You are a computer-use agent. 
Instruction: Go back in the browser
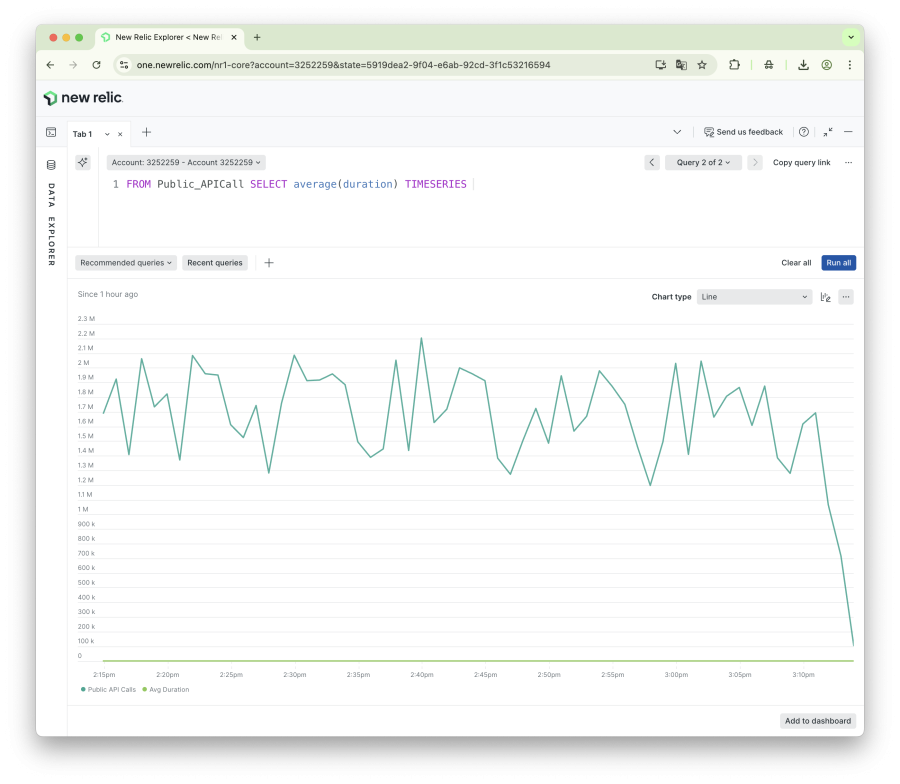(x=51, y=65)
